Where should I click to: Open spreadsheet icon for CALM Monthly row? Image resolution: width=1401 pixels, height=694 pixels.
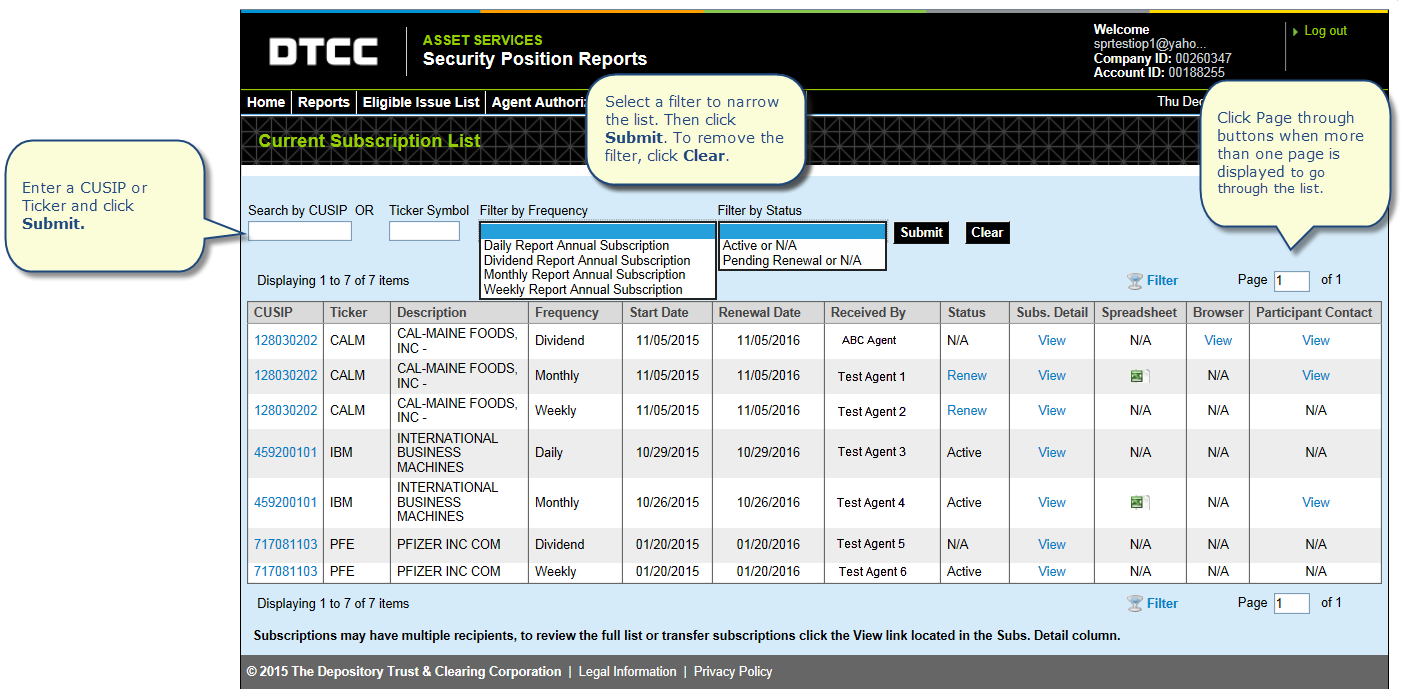point(1139,376)
